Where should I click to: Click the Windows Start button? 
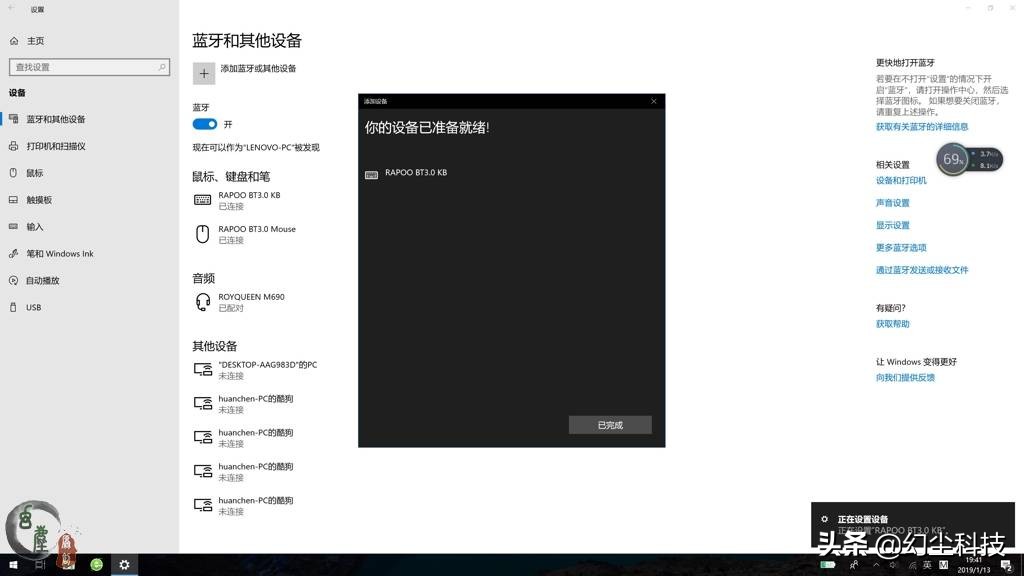13,564
